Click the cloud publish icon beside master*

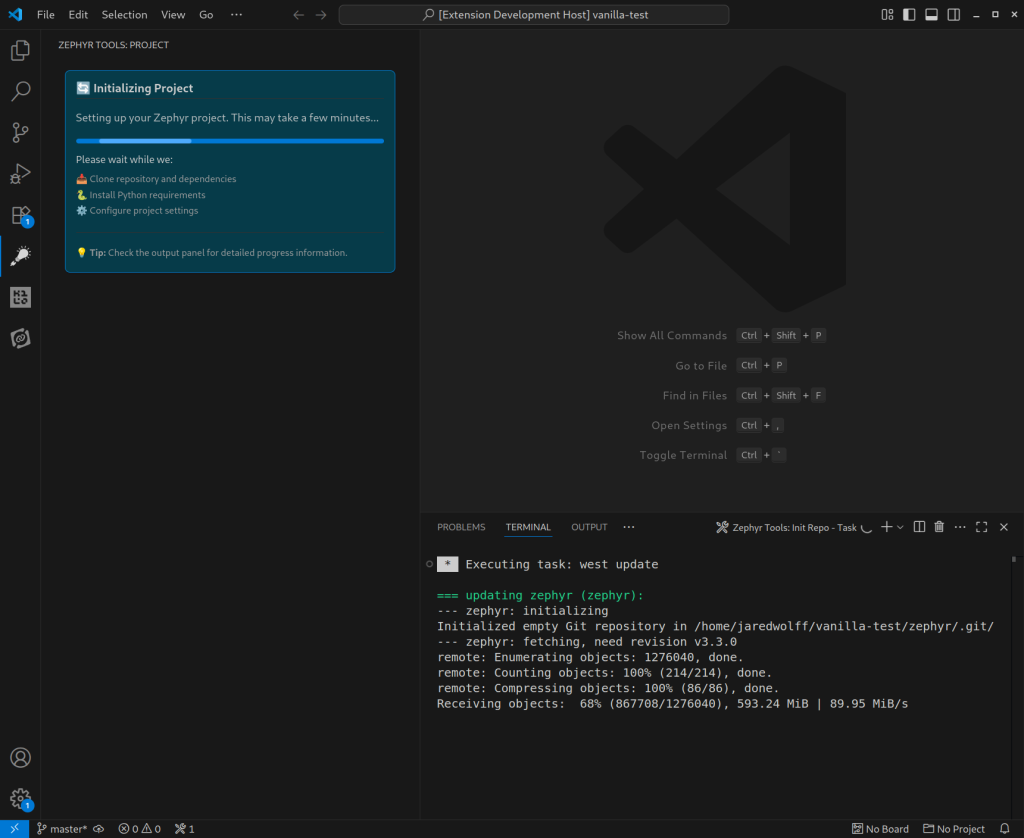coord(99,829)
